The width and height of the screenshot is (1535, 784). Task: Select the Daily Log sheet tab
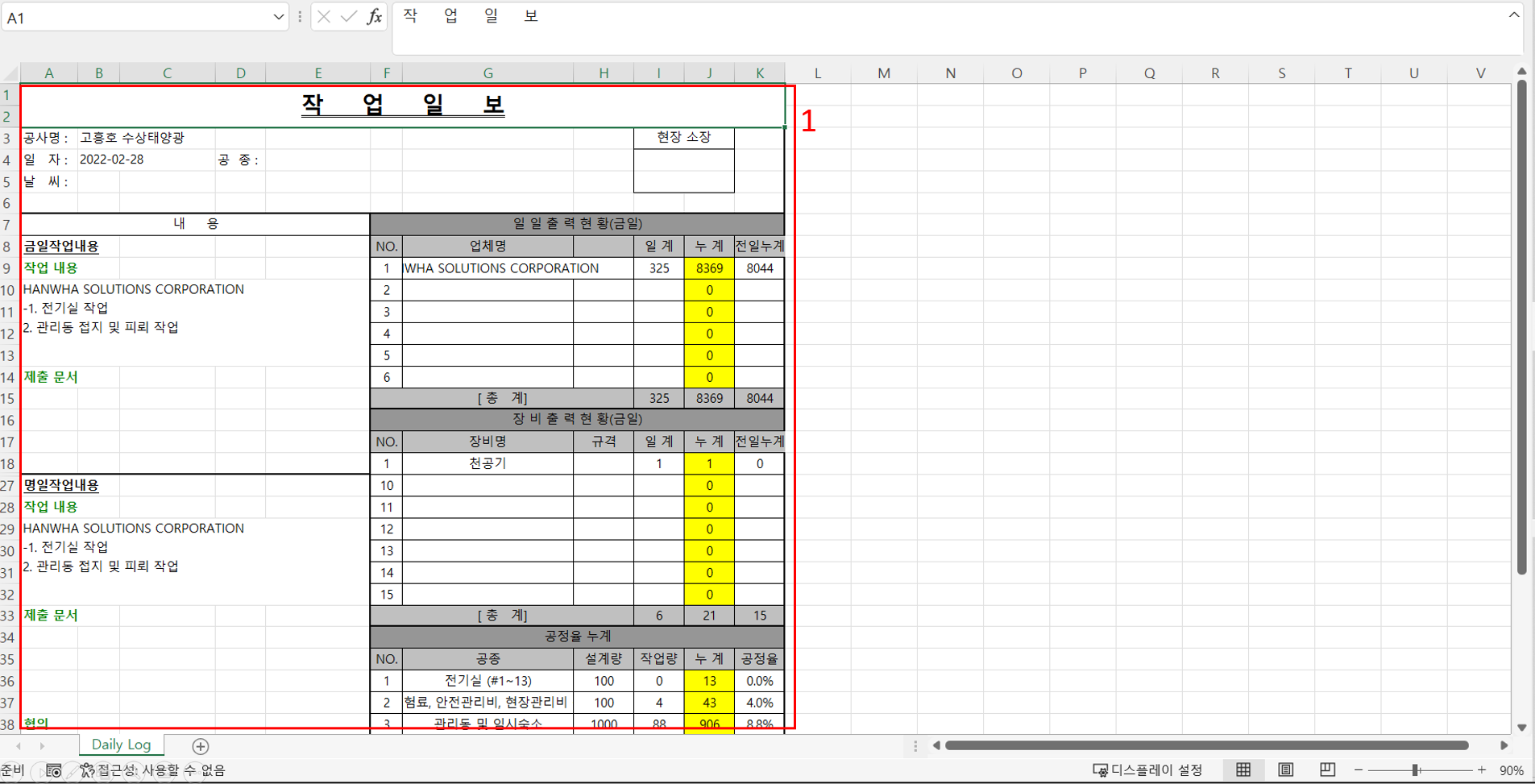(x=121, y=745)
